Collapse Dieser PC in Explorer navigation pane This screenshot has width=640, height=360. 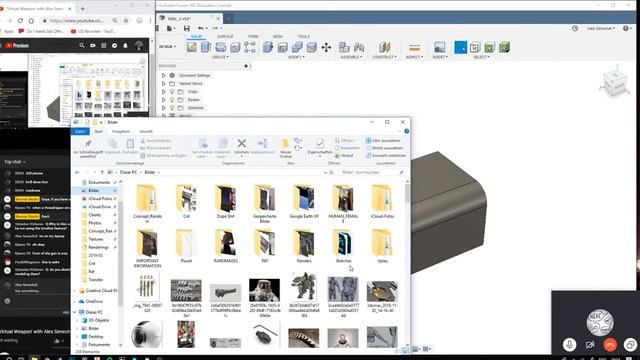[75, 312]
